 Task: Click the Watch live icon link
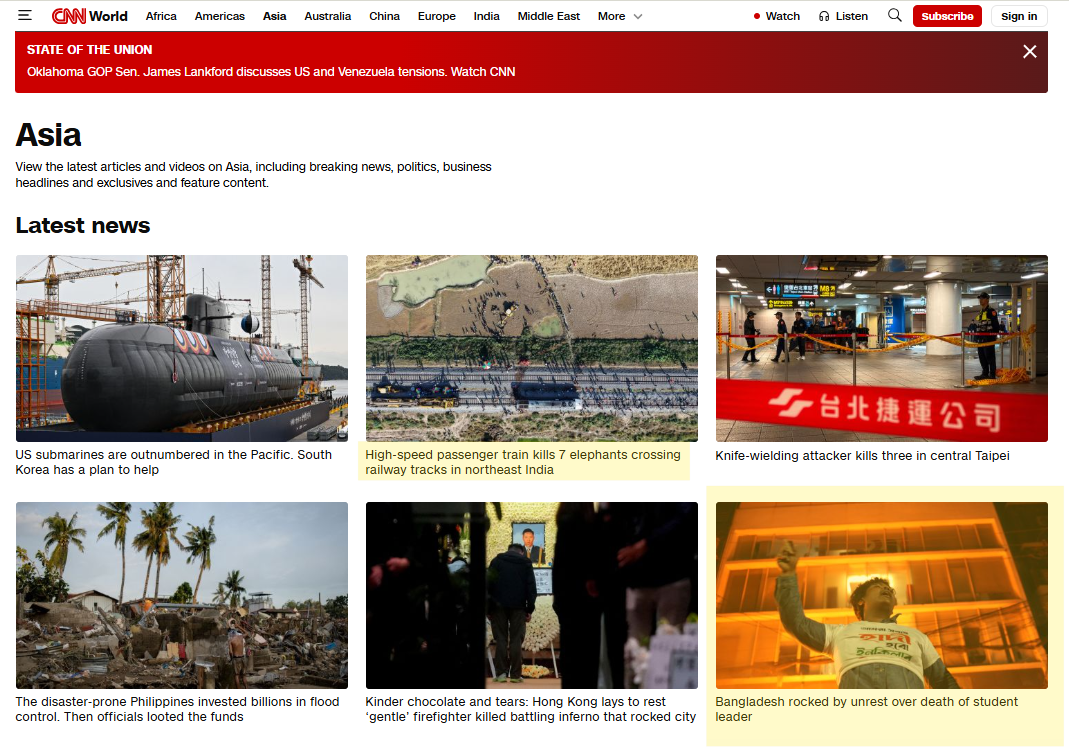pyautogui.click(x=776, y=16)
